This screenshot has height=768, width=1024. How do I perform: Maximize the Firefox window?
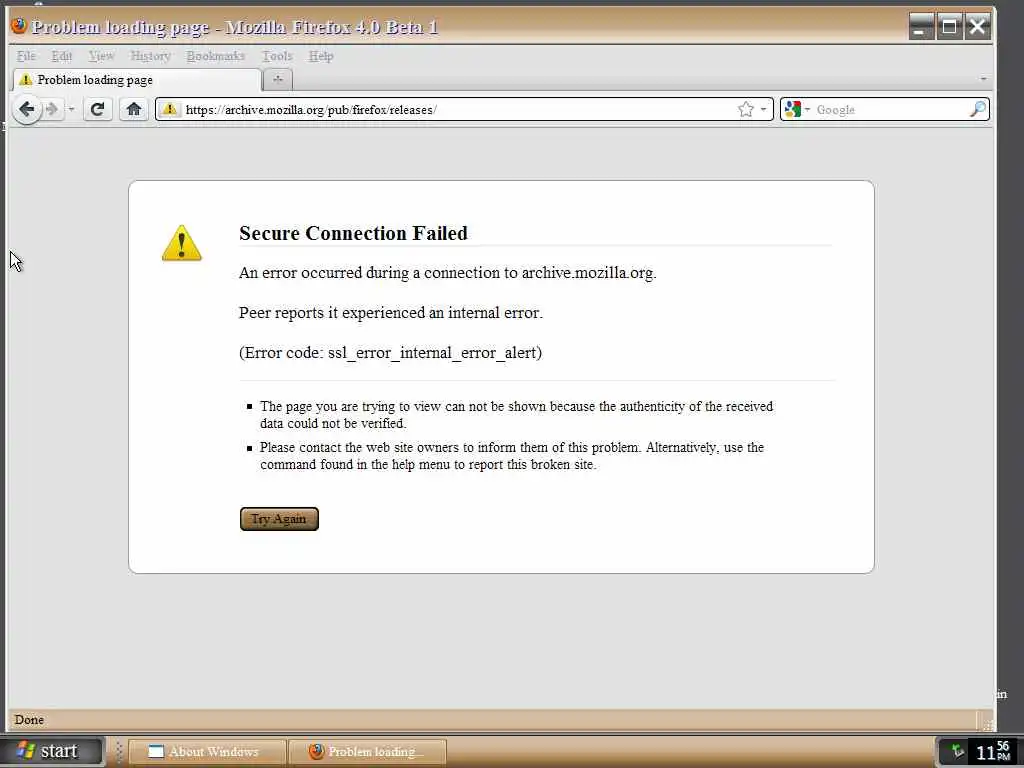click(950, 27)
